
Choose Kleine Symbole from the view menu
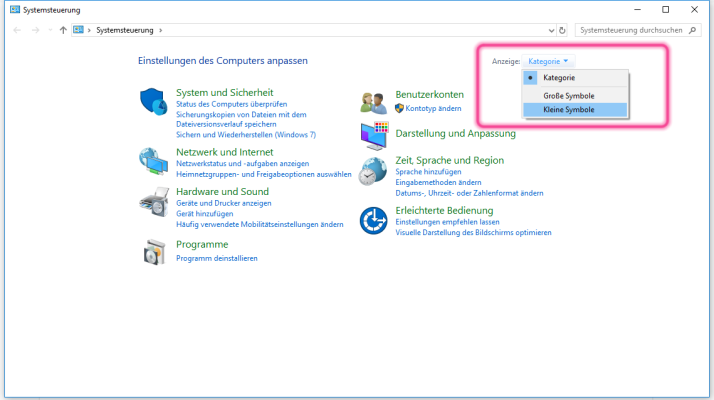pyautogui.click(x=568, y=109)
